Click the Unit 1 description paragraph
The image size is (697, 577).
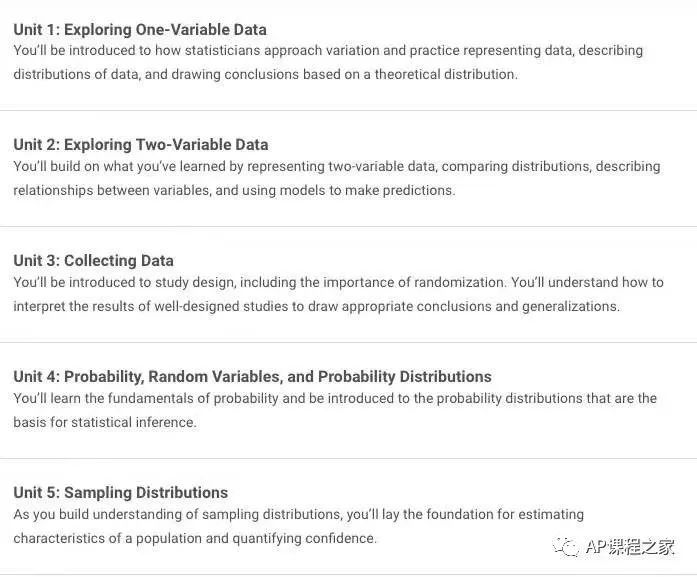(x=328, y=62)
